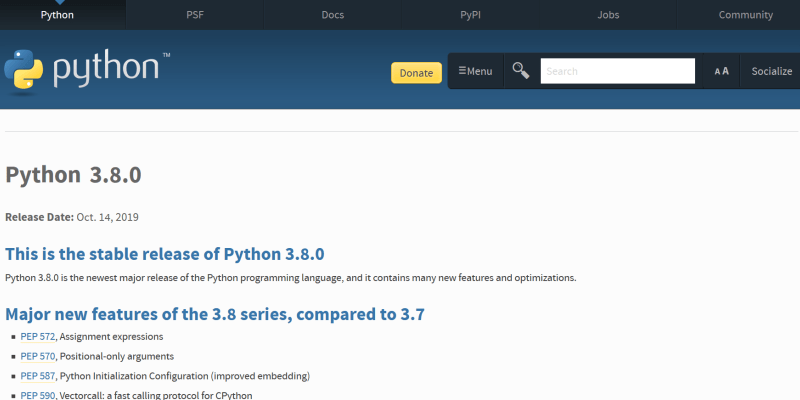Click the PEP 587 link
The image size is (800, 400).
pos(38,376)
